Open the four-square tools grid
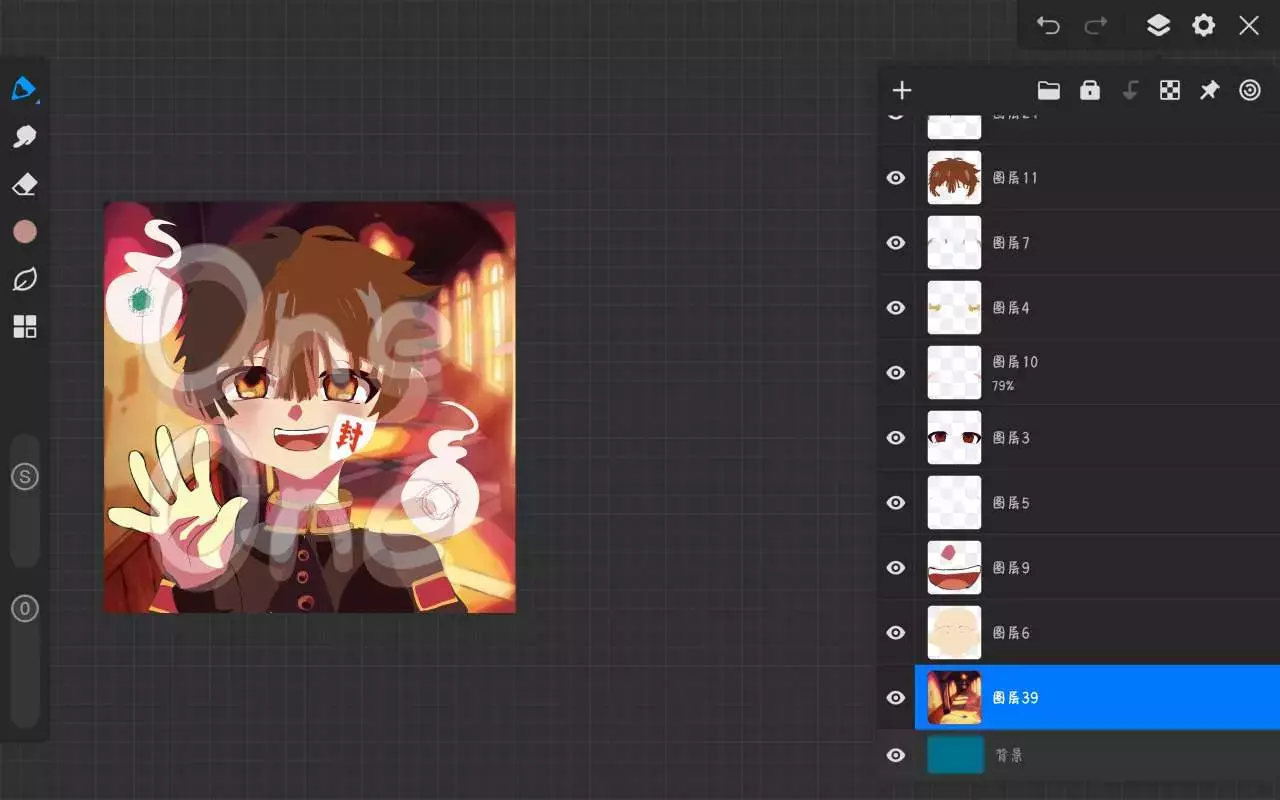This screenshot has width=1280, height=800. click(24, 327)
